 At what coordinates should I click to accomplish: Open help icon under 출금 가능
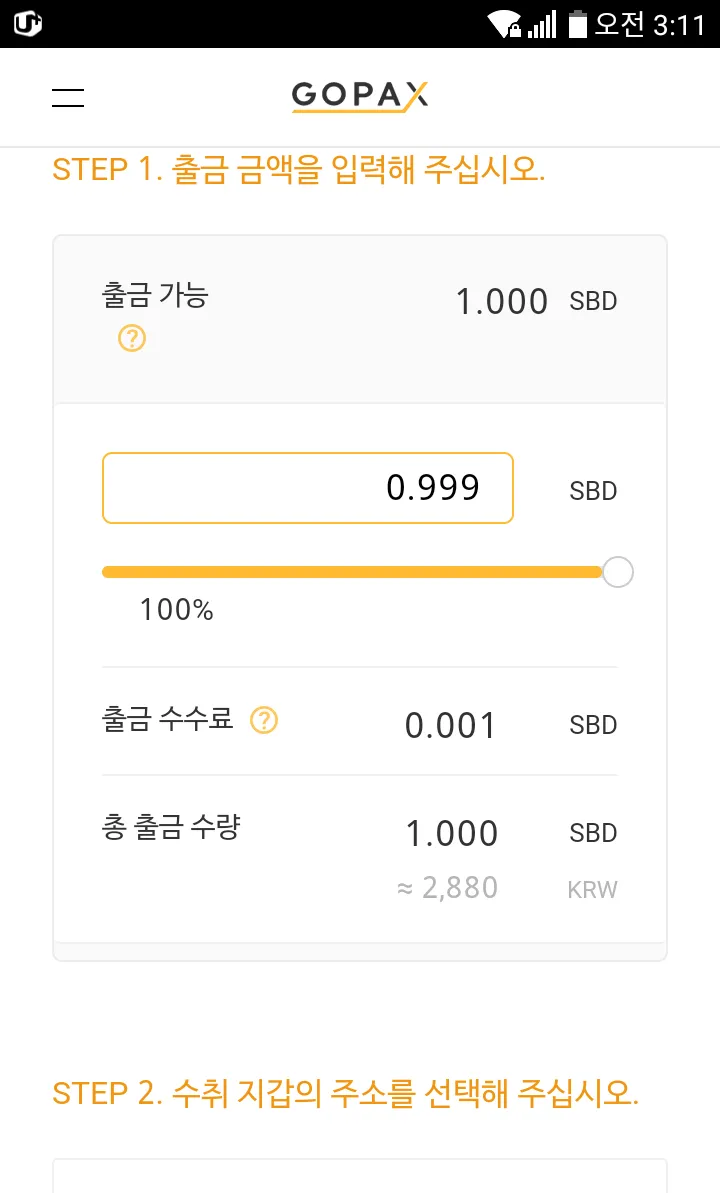click(x=132, y=338)
